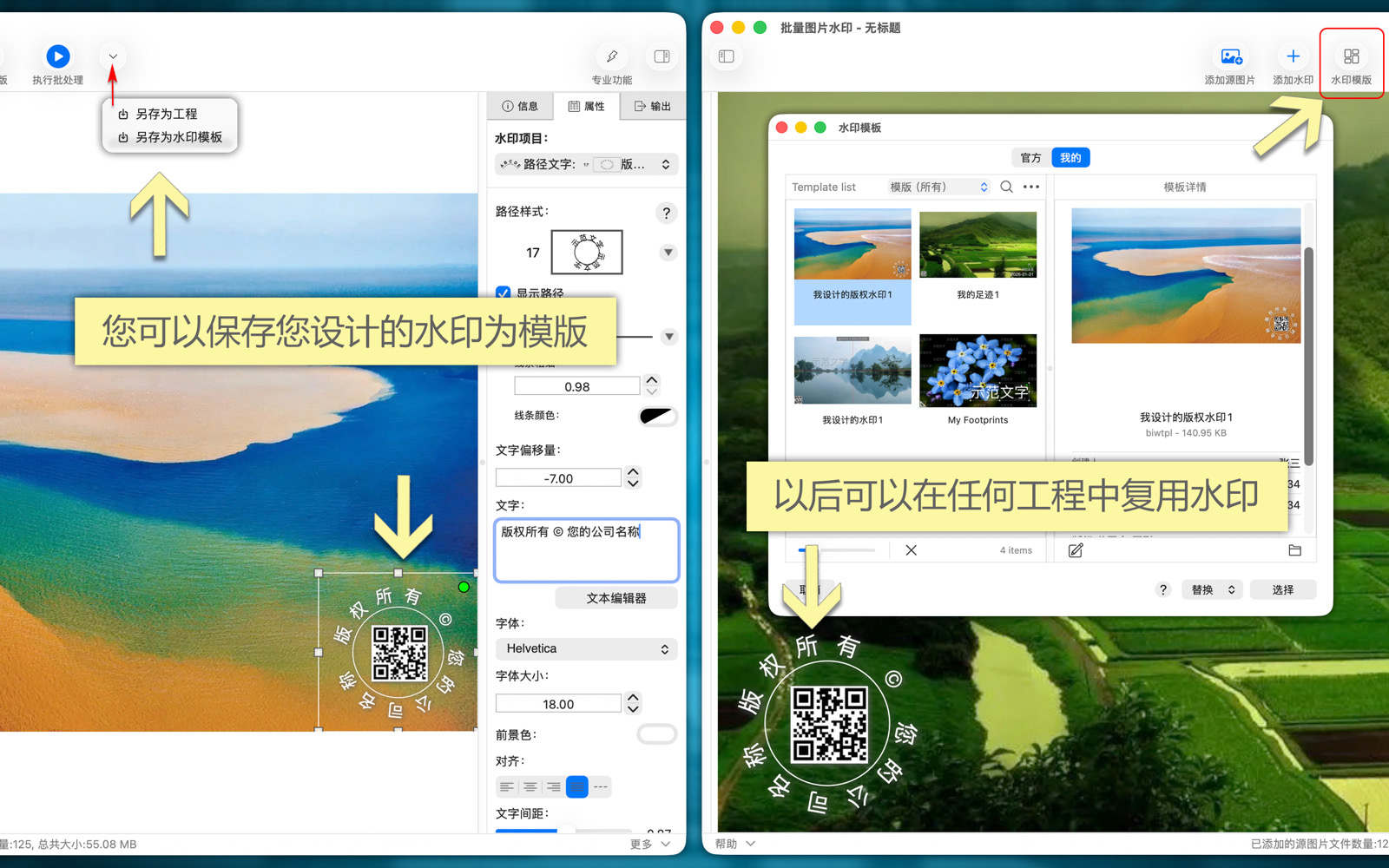The width and height of the screenshot is (1389, 868).
Task: Click the edit pencil icon in template details
Action: click(1076, 550)
